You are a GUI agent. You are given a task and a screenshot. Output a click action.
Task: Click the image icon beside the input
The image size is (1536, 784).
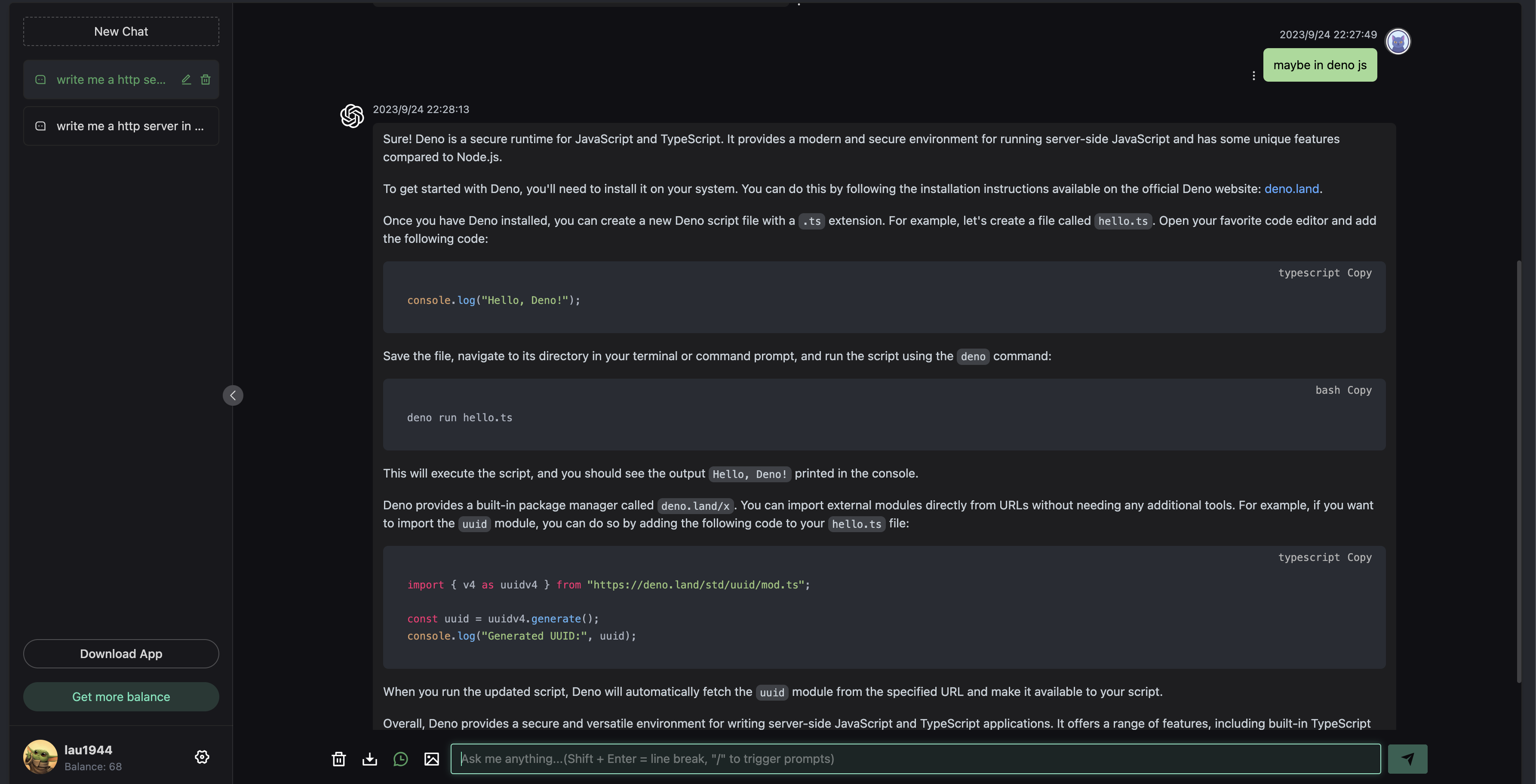pos(432,759)
